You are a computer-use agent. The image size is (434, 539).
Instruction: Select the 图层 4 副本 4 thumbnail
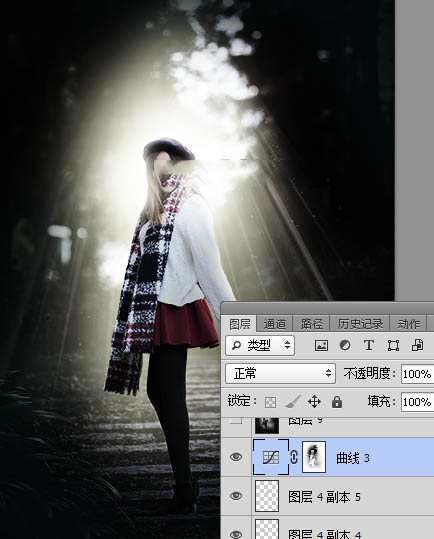pos(267,529)
